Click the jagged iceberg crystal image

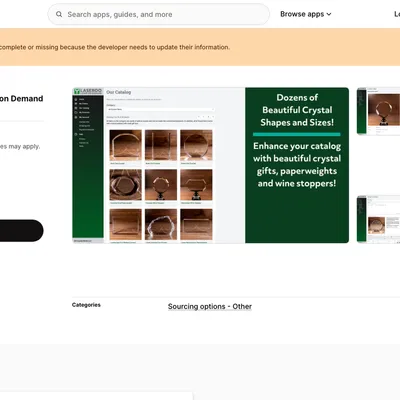coord(161,224)
